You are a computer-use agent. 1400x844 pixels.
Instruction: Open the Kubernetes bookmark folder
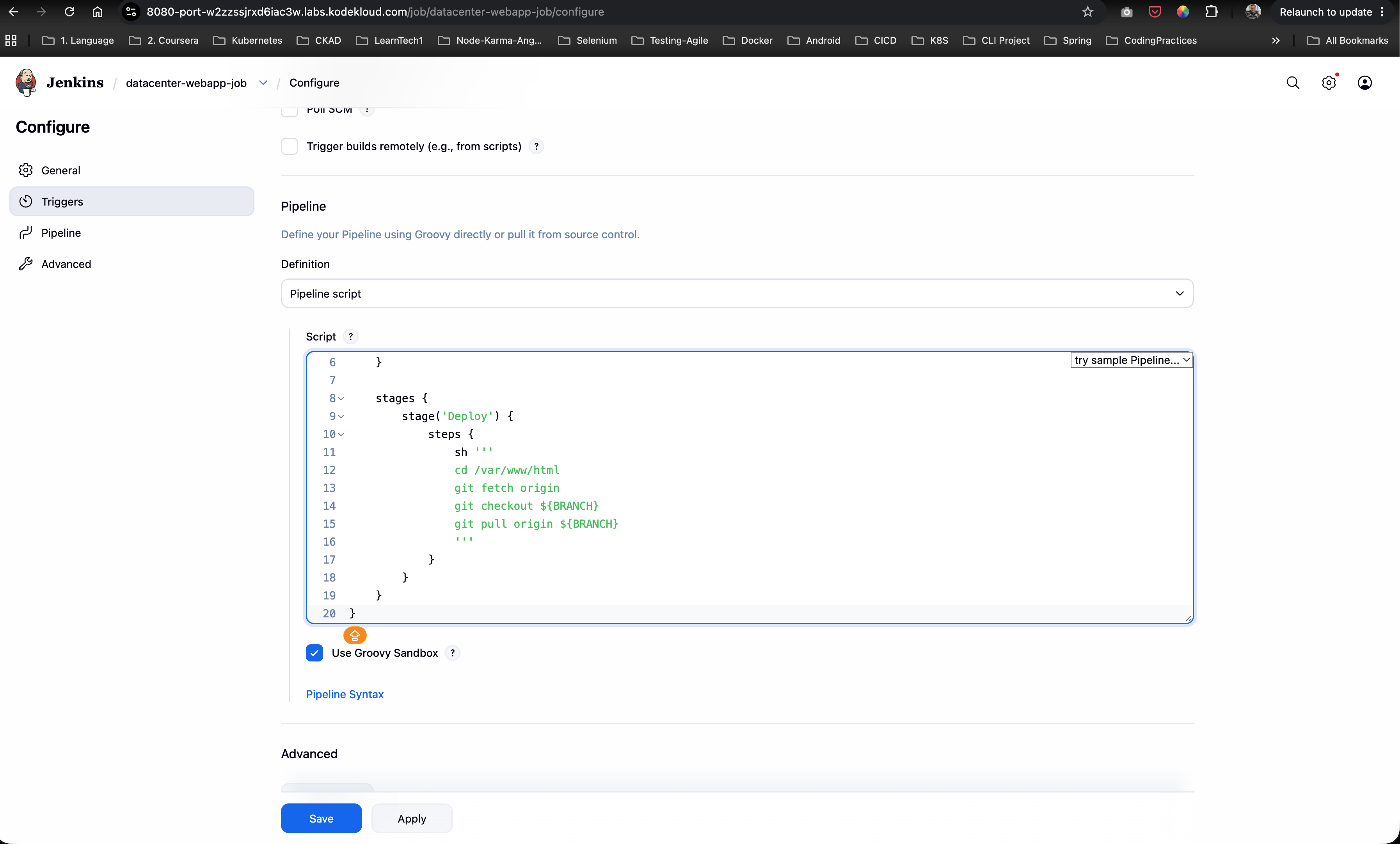point(248,40)
